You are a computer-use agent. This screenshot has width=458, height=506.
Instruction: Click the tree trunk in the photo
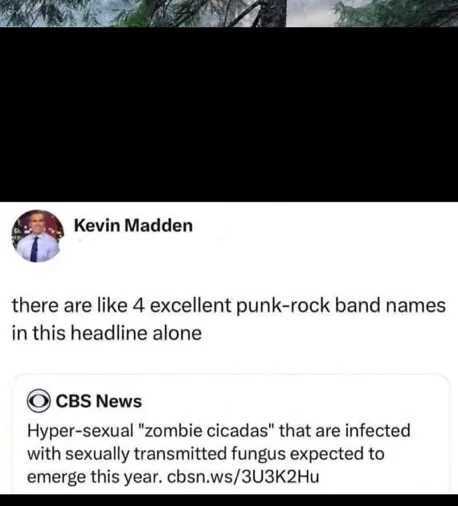[273, 13]
